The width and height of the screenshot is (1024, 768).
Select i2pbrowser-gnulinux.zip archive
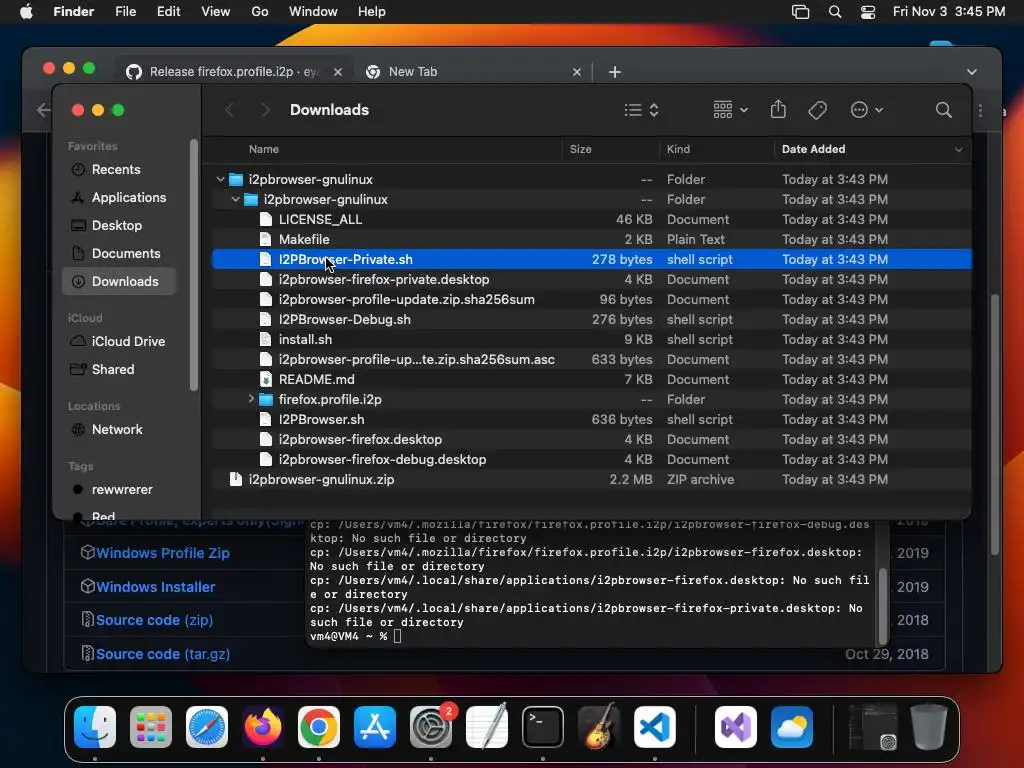(592, 479)
